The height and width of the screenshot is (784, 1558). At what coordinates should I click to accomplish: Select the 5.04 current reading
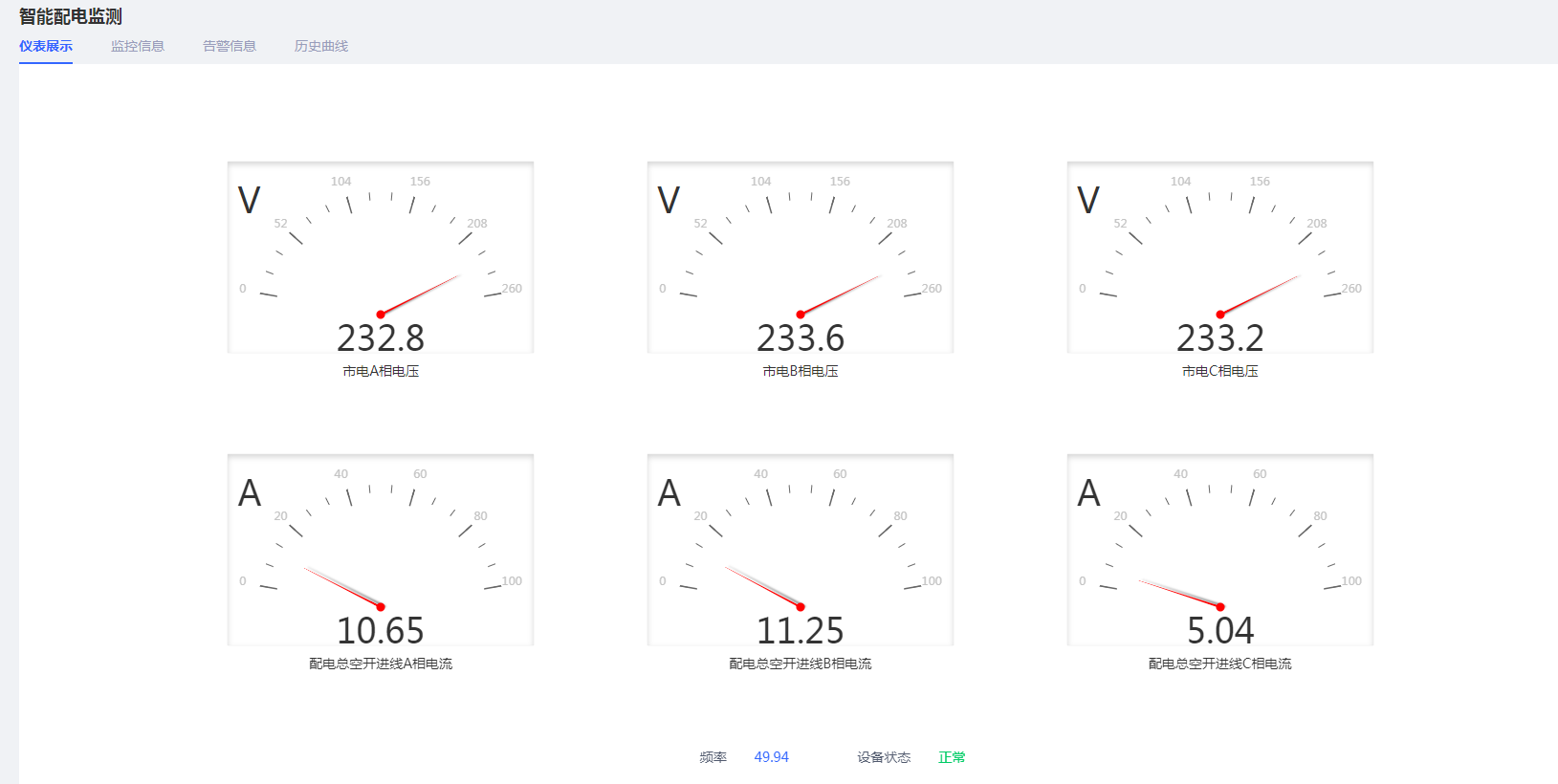(x=1220, y=631)
